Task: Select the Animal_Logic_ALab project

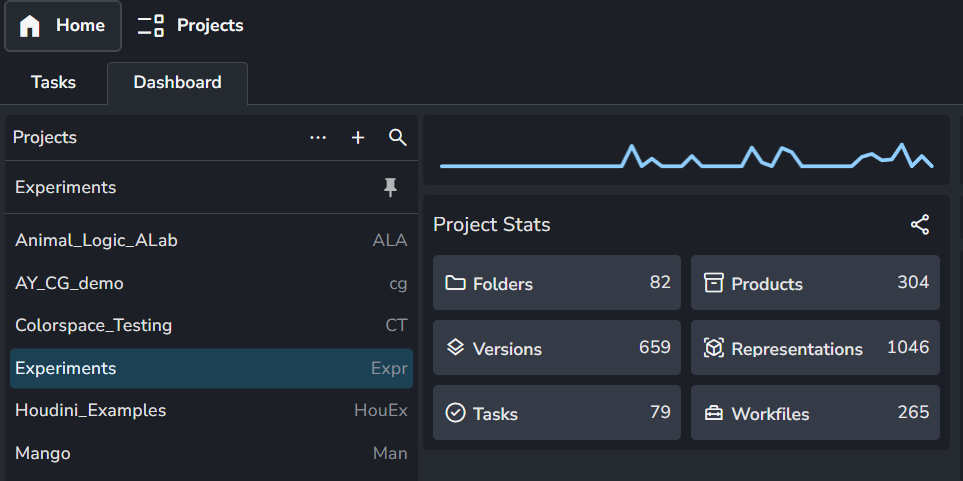Action: click(96, 240)
